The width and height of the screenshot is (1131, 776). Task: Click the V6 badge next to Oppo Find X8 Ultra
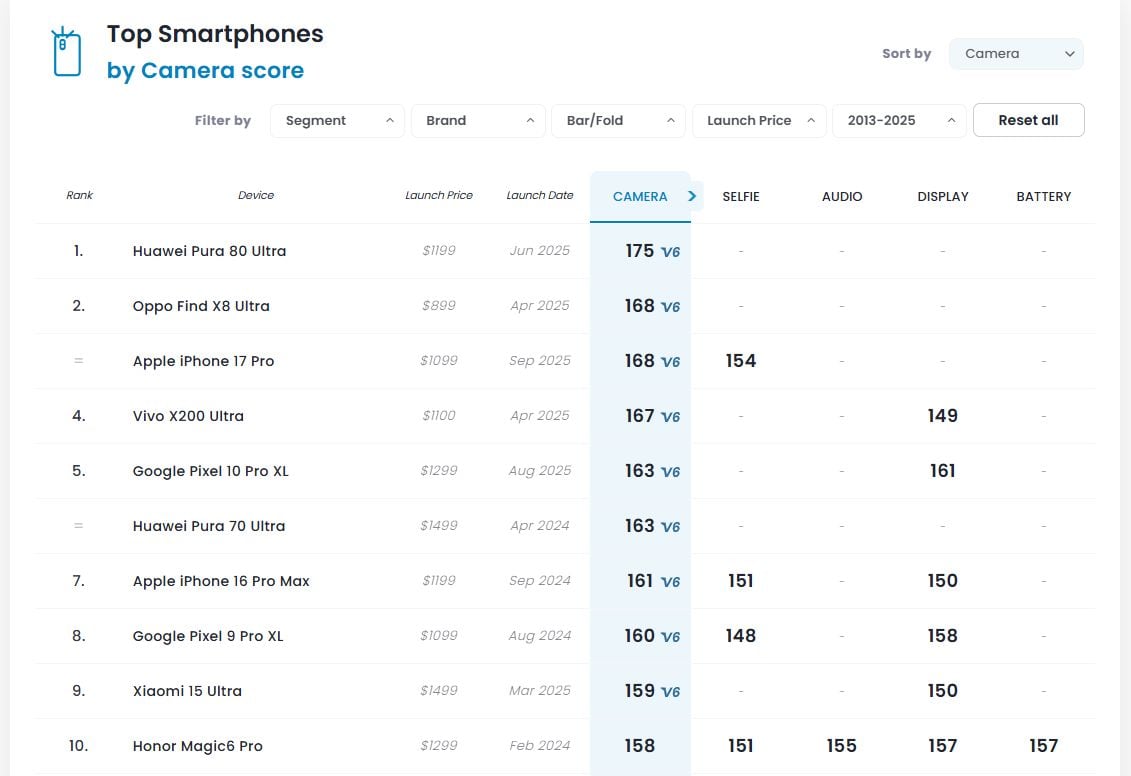pos(669,308)
